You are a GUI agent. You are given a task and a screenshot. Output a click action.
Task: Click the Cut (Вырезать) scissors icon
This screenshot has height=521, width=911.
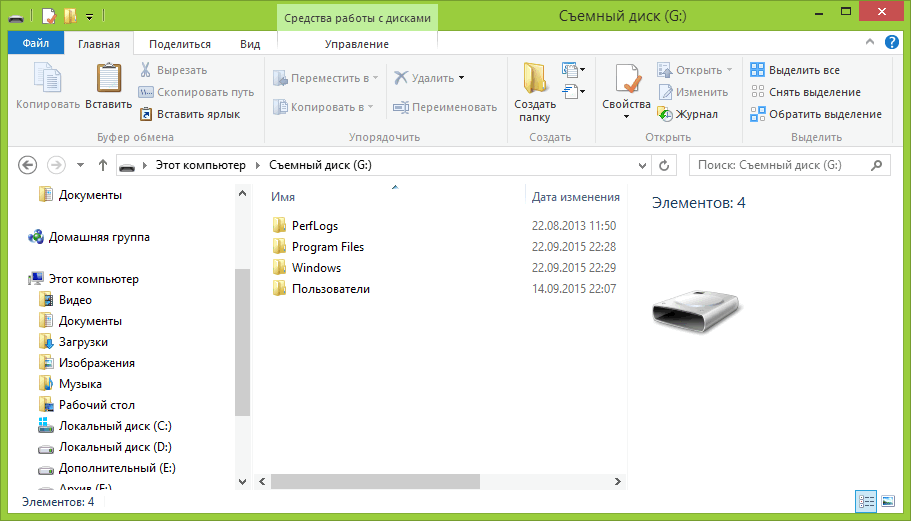(x=146, y=70)
